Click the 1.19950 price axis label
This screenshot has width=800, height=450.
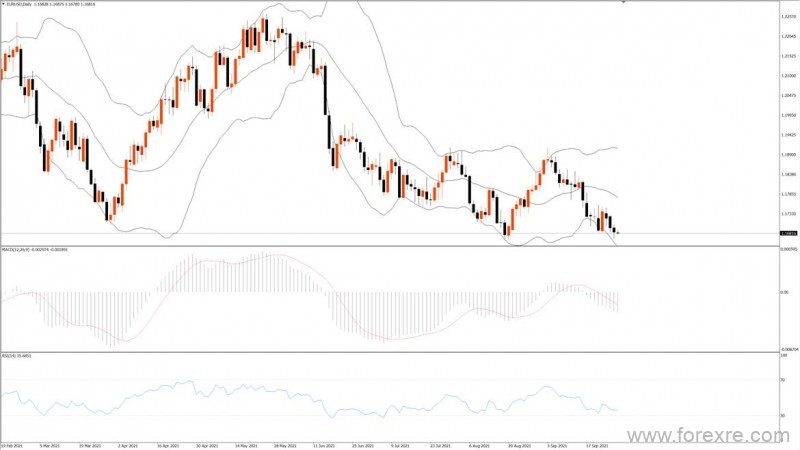point(788,115)
